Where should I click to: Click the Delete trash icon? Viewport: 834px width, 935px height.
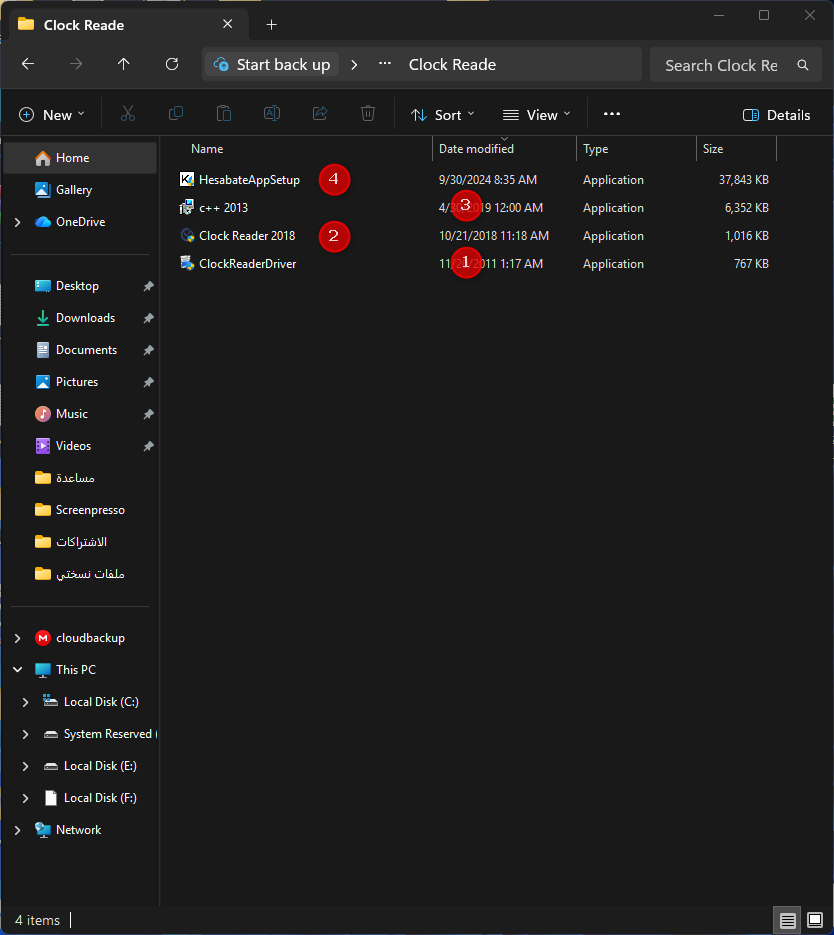368,114
